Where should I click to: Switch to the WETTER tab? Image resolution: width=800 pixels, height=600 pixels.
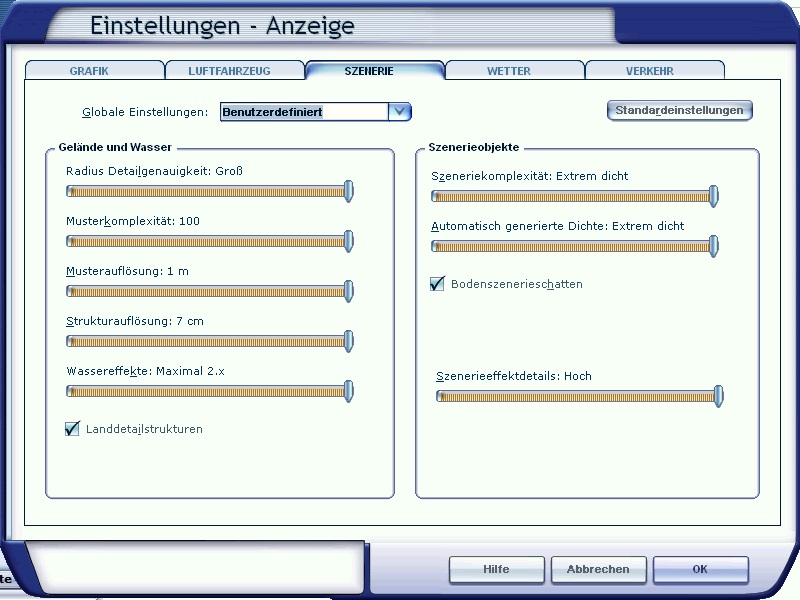tap(510, 70)
